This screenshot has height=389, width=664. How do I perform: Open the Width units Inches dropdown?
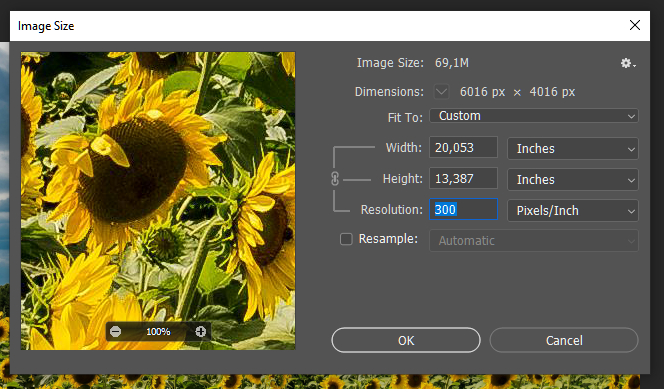573,149
